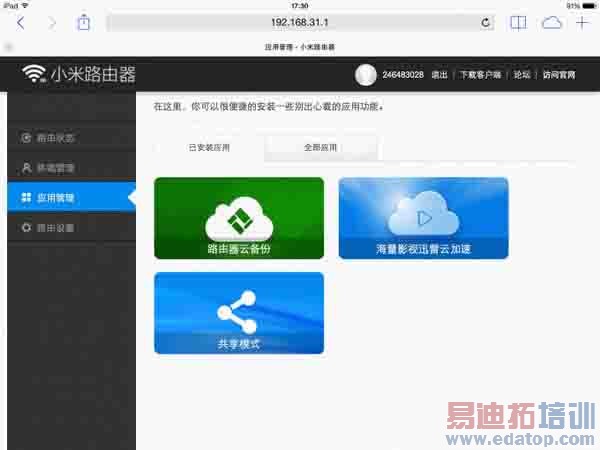Open the 访问官网 link

coord(559,75)
